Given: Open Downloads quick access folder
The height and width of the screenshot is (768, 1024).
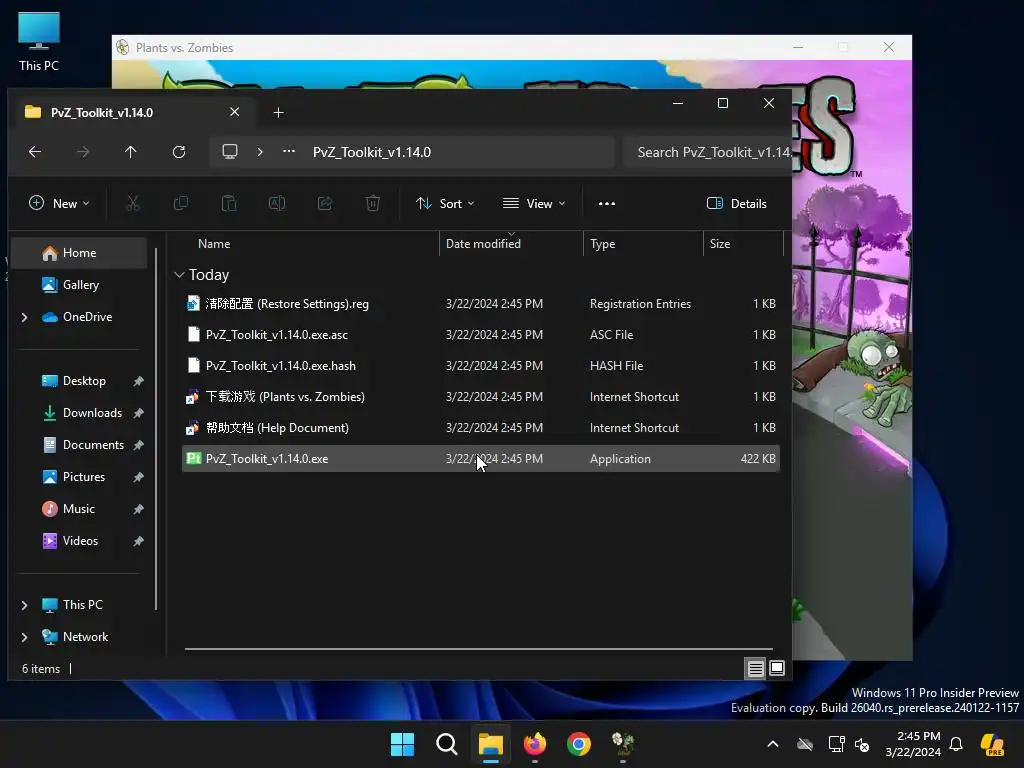Looking at the screenshot, I should pos(92,413).
